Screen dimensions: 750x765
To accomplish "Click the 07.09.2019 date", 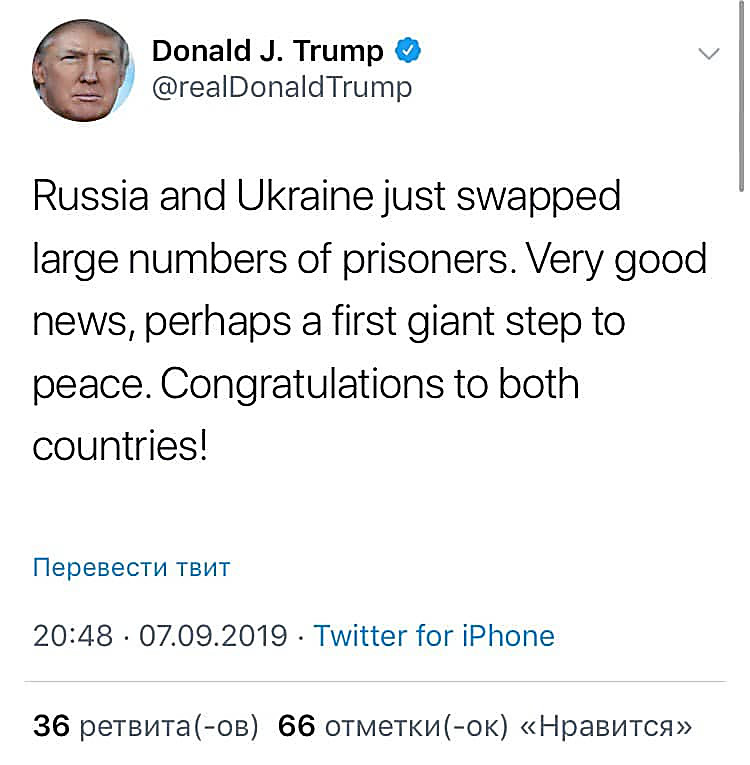I will pyautogui.click(x=213, y=636).
